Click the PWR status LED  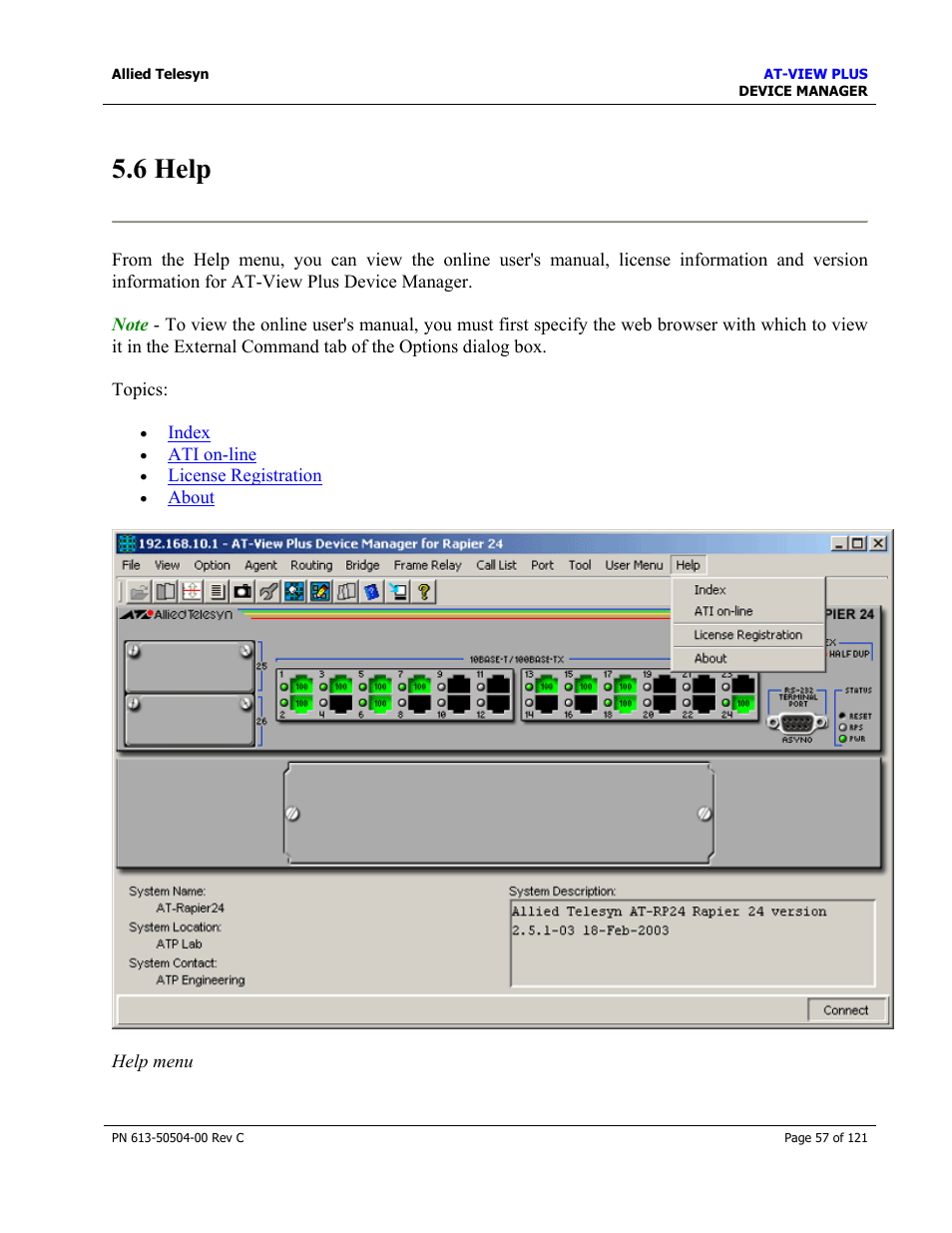843,739
